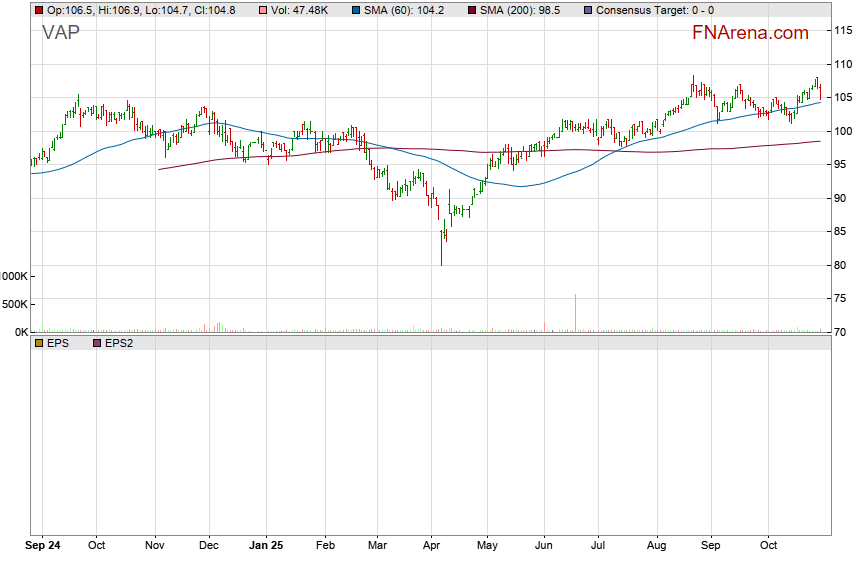Click the tall June volume spike bar
859x566 pixels.
pyautogui.click(x=576, y=312)
